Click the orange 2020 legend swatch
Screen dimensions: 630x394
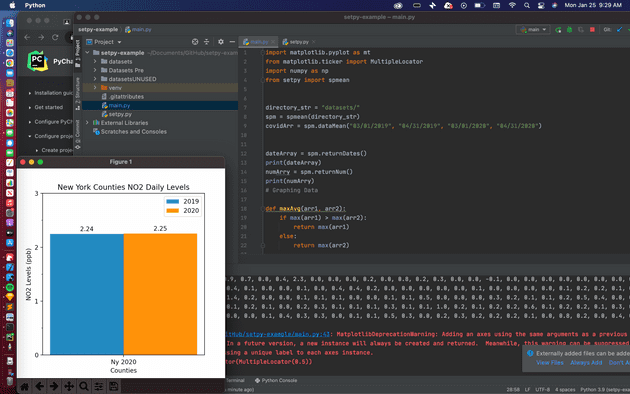172,210
